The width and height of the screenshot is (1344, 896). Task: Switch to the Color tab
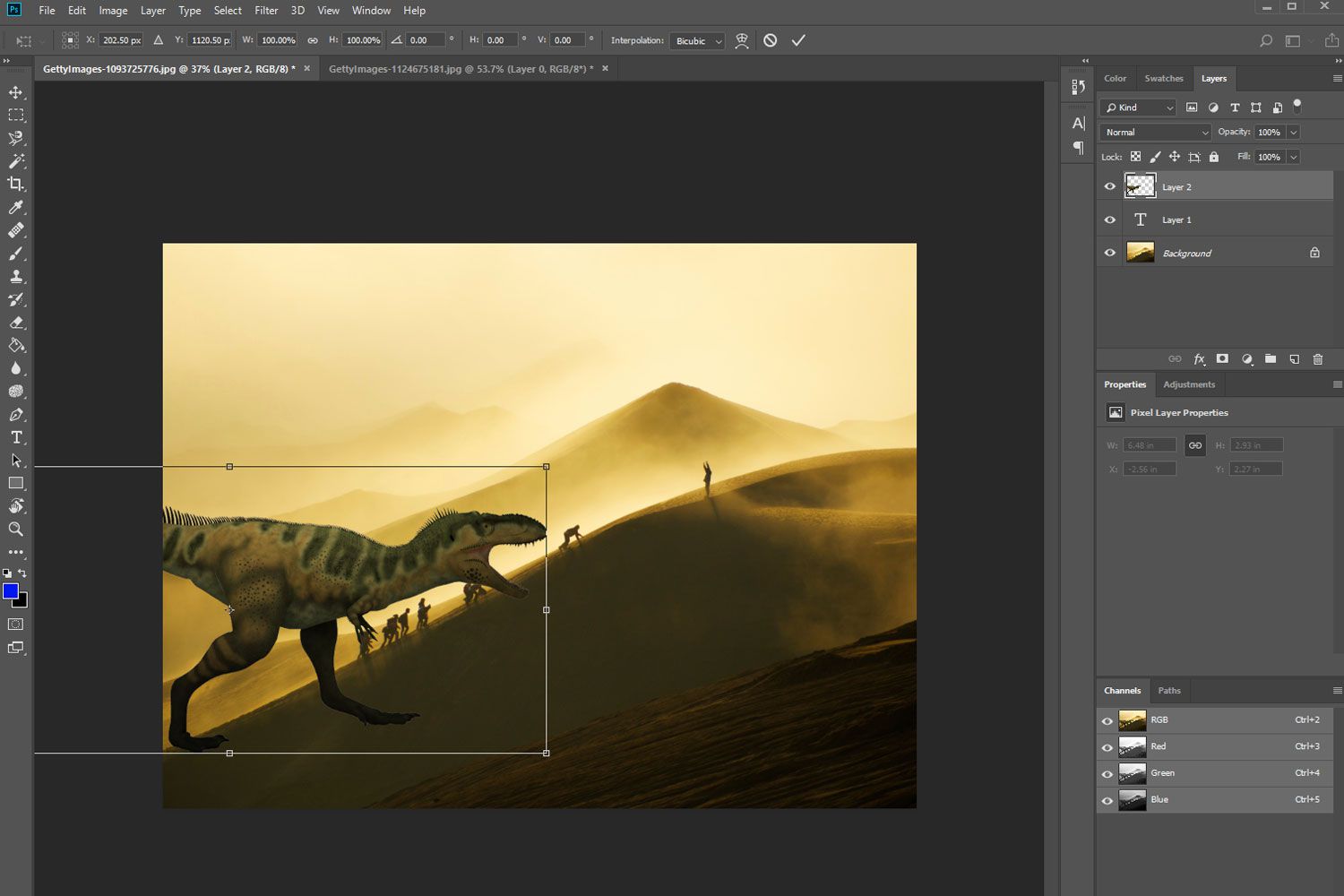1115,78
